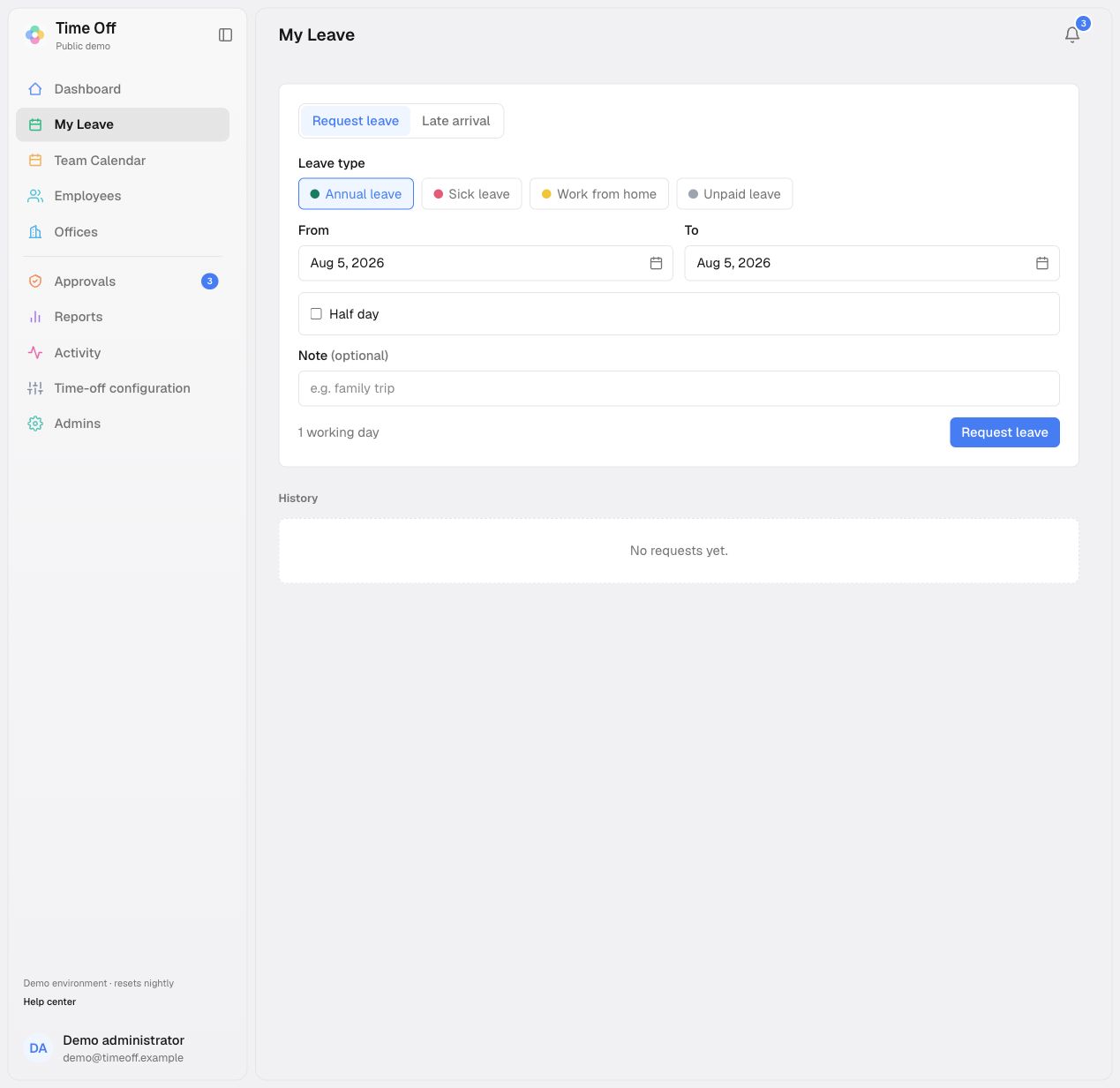Viewport: 1120px width, 1088px height.
Task: Select Unpaid leave type
Action: tap(734, 194)
